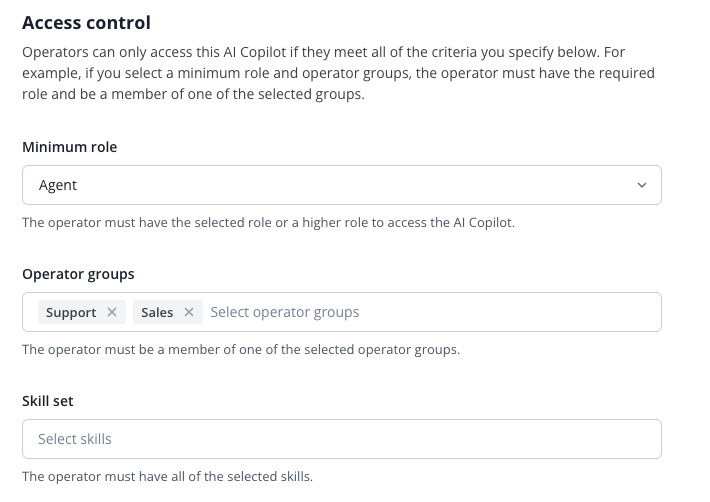Open the Minimum role dropdown showing Agent
The height and width of the screenshot is (502, 710).
tap(340, 185)
